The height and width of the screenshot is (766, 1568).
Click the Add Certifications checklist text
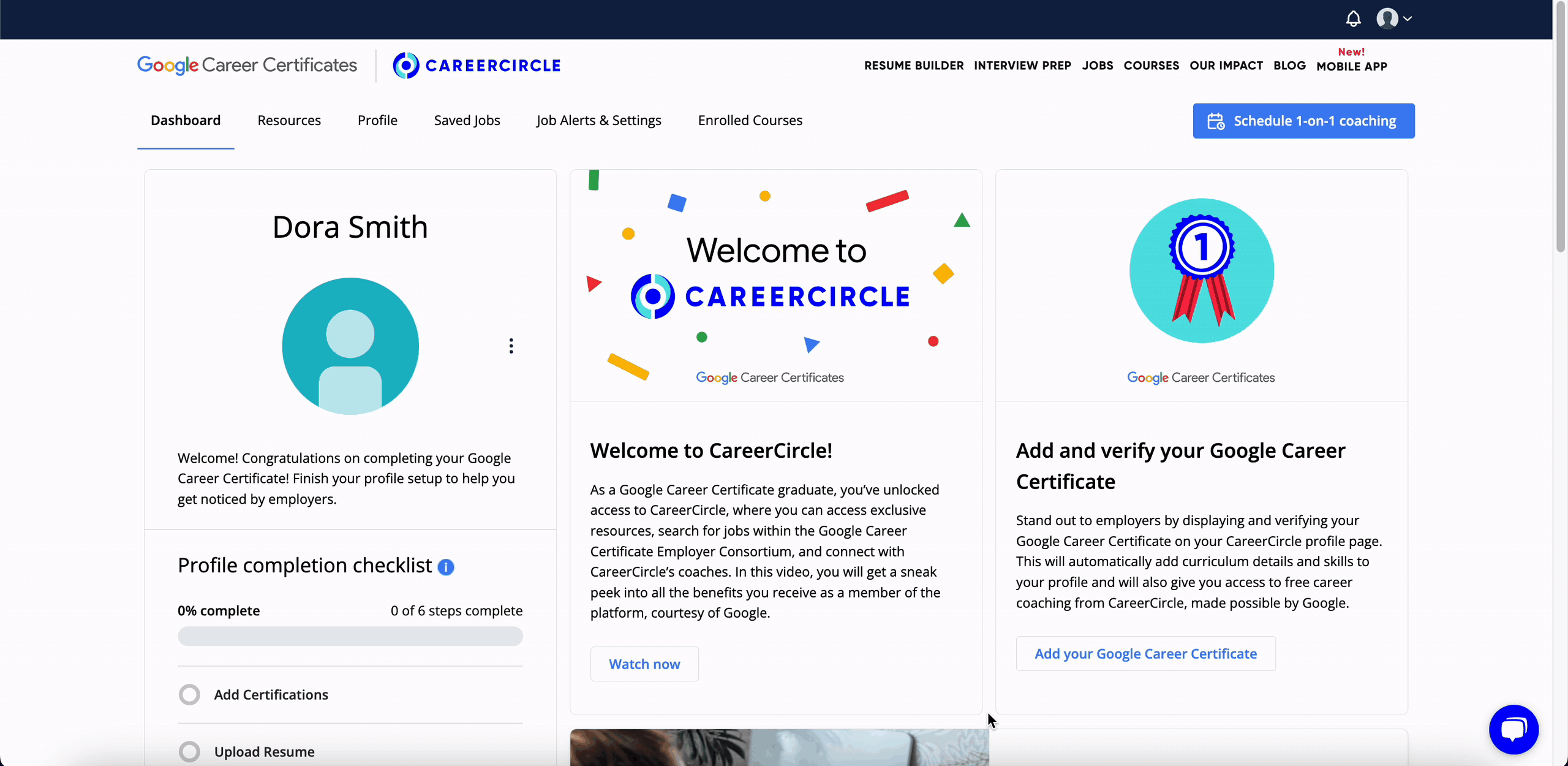(x=271, y=695)
